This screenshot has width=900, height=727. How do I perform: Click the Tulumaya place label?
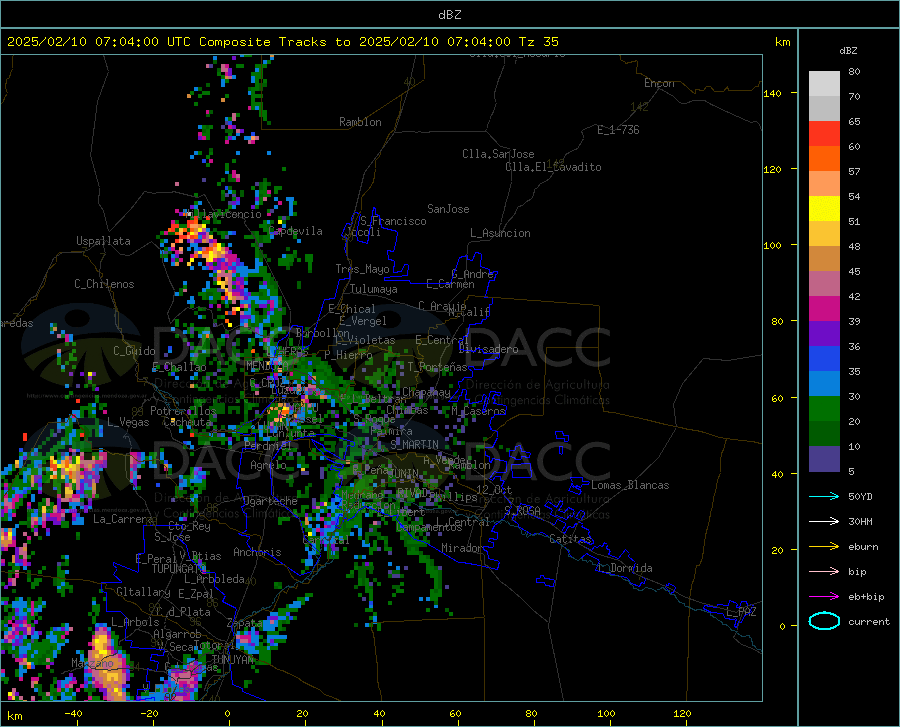pyautogui.click(x=374, y=289)
